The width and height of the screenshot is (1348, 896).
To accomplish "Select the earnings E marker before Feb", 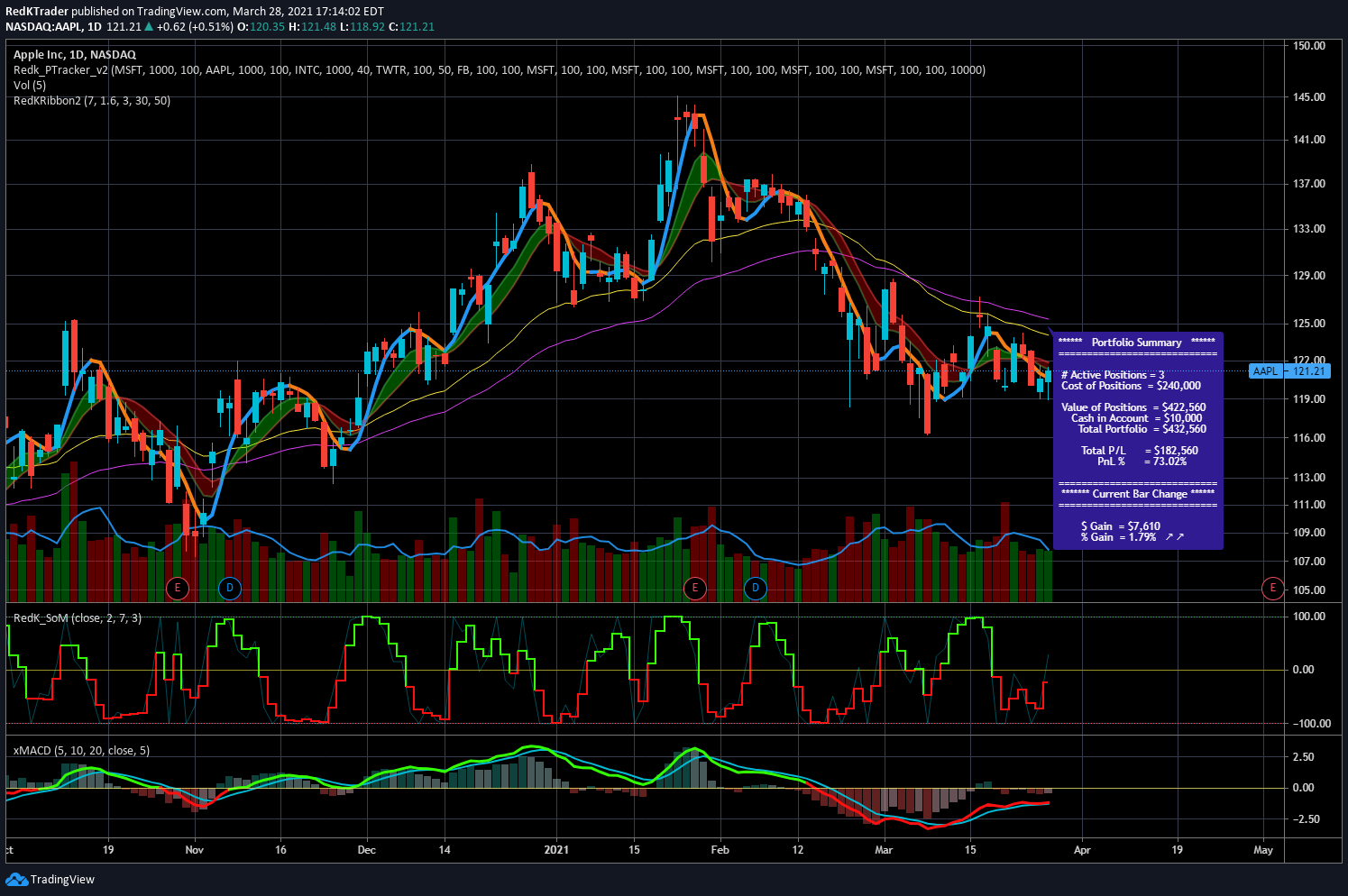I will (694, 589).
